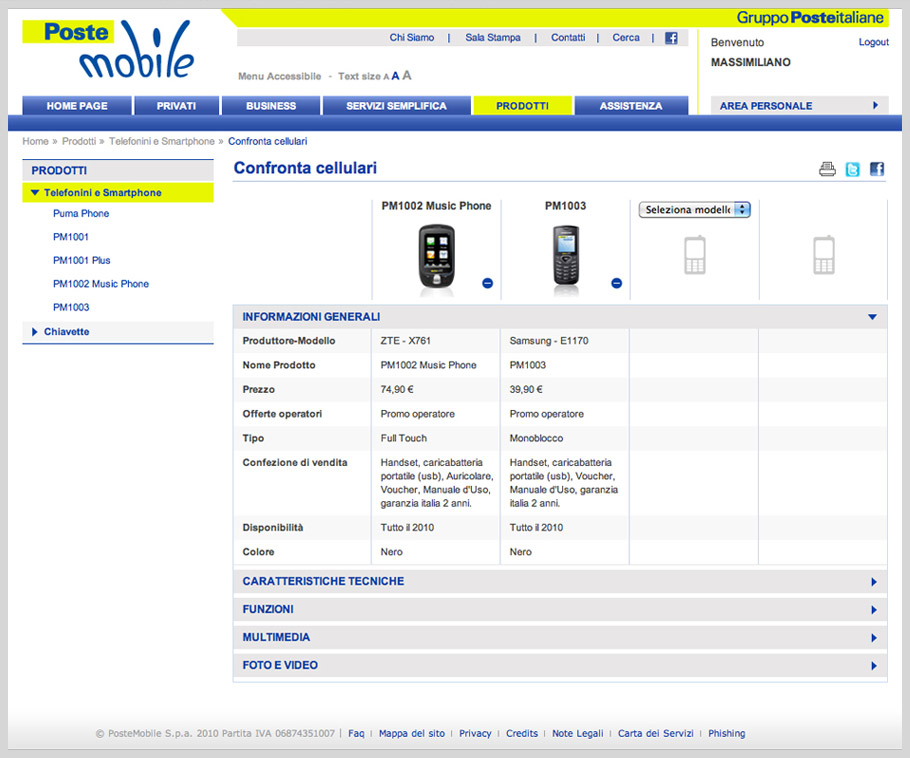Collapse the Informazioni Generali section
Viewport: 910px width, 758px height.
(x=560, y=317)
